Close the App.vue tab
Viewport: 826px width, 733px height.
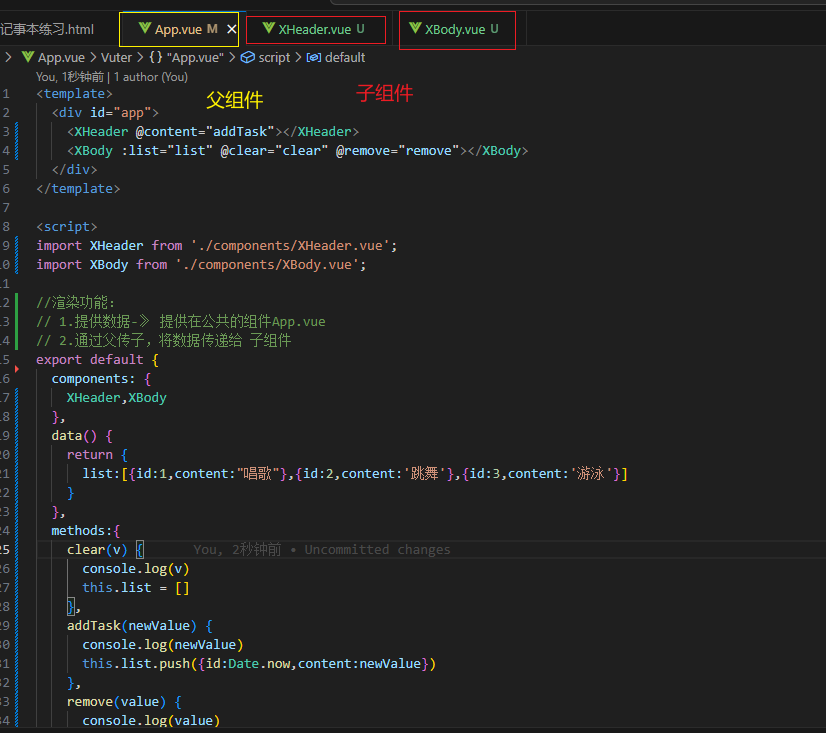(x=231, y=29)
